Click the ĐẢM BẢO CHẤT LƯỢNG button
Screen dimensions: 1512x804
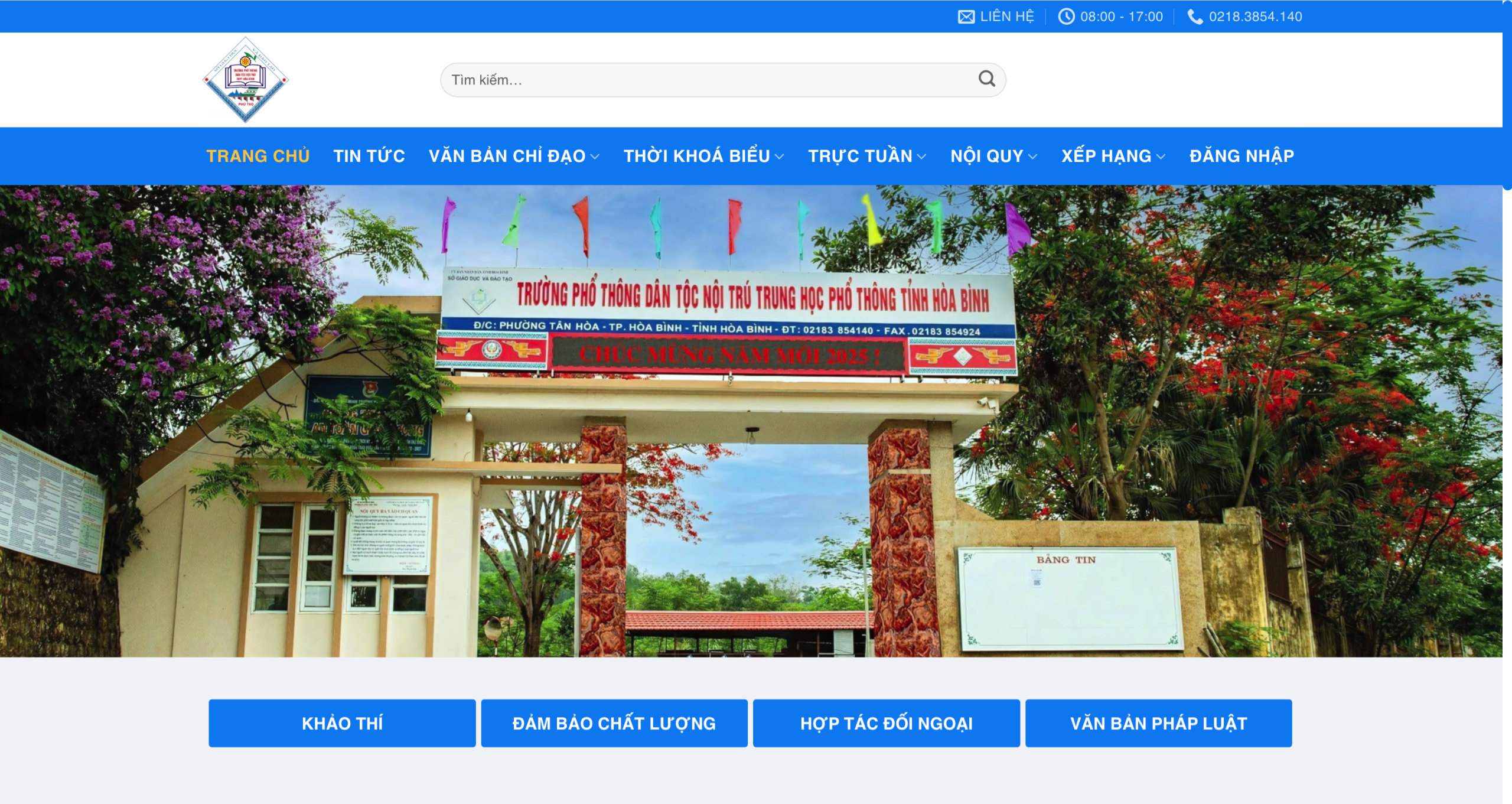pos(615,722)
